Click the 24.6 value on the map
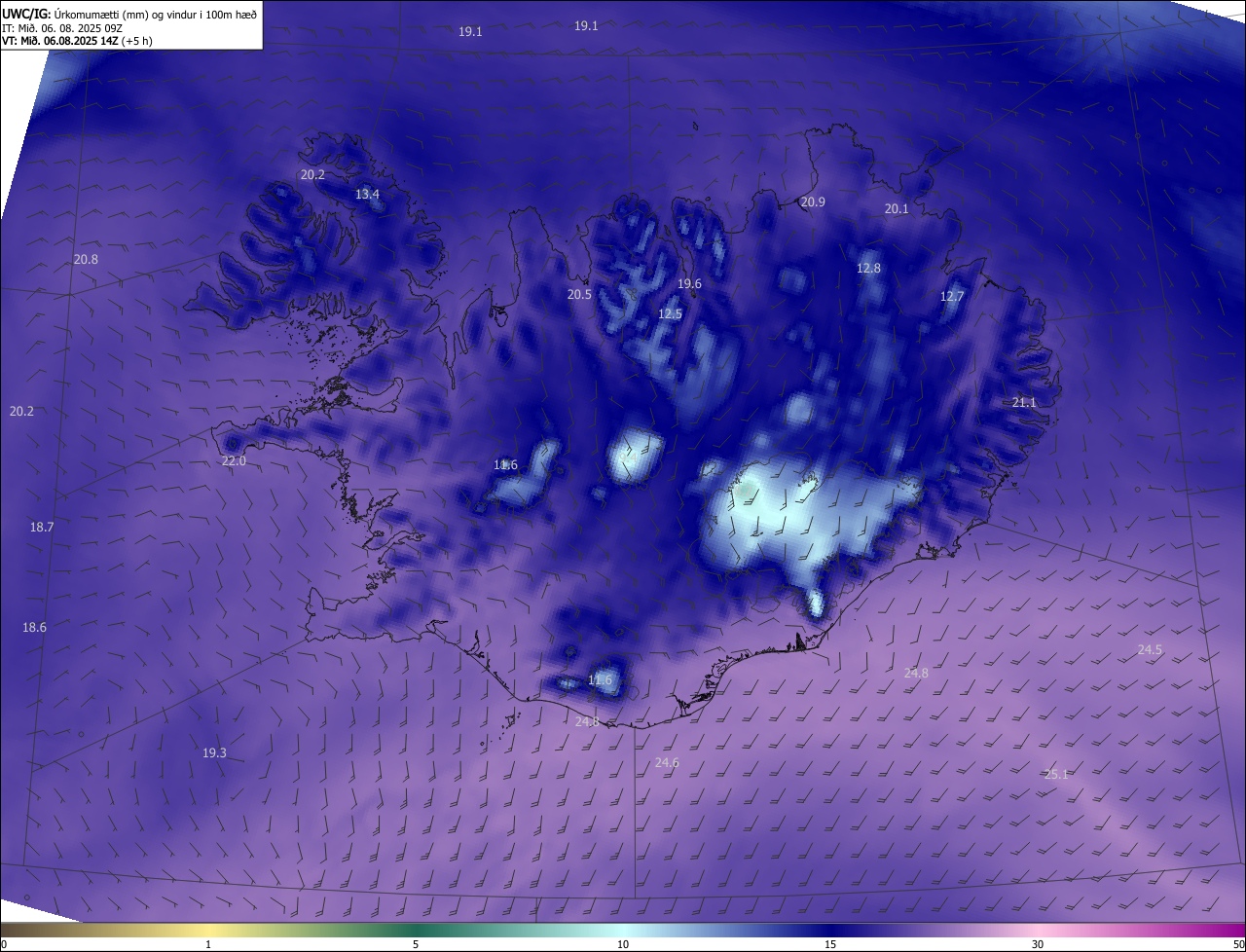1246x952 pixels. [667, 763]
